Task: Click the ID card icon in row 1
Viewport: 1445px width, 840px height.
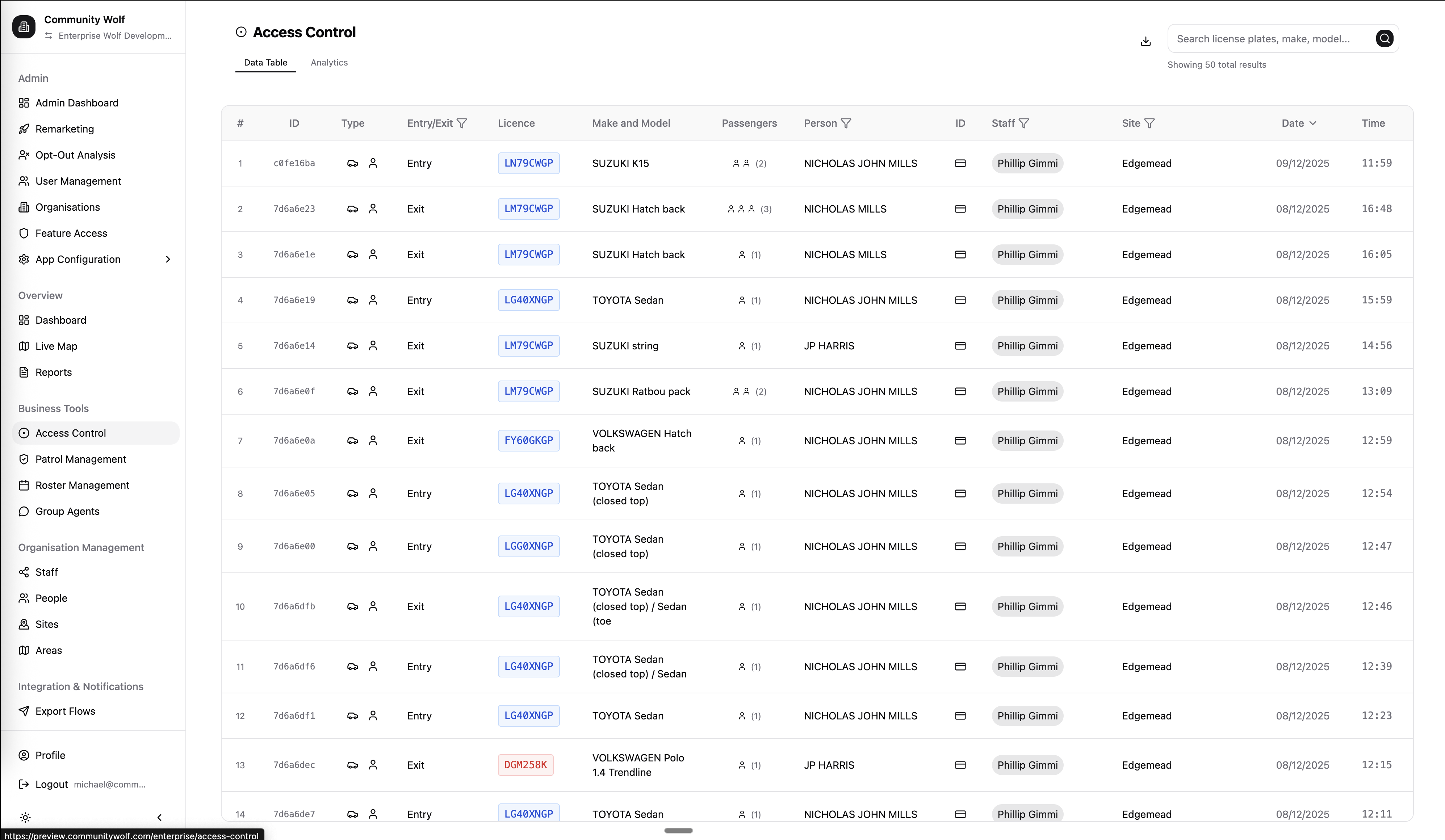Action: coord(960,163)
